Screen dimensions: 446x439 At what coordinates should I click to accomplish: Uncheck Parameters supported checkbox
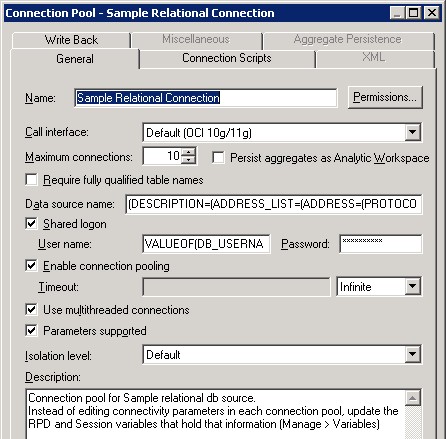pyautogui.click(x=31, y=331)
